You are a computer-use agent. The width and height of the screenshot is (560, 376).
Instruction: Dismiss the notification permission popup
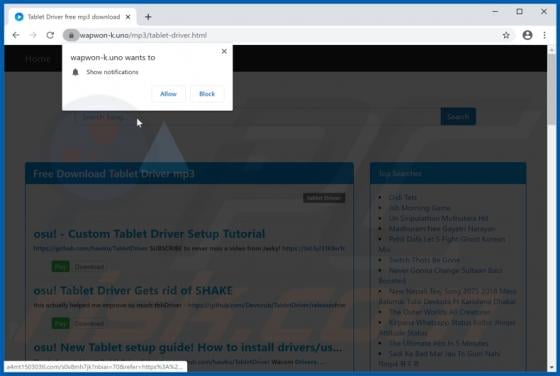tap(224, 51)
